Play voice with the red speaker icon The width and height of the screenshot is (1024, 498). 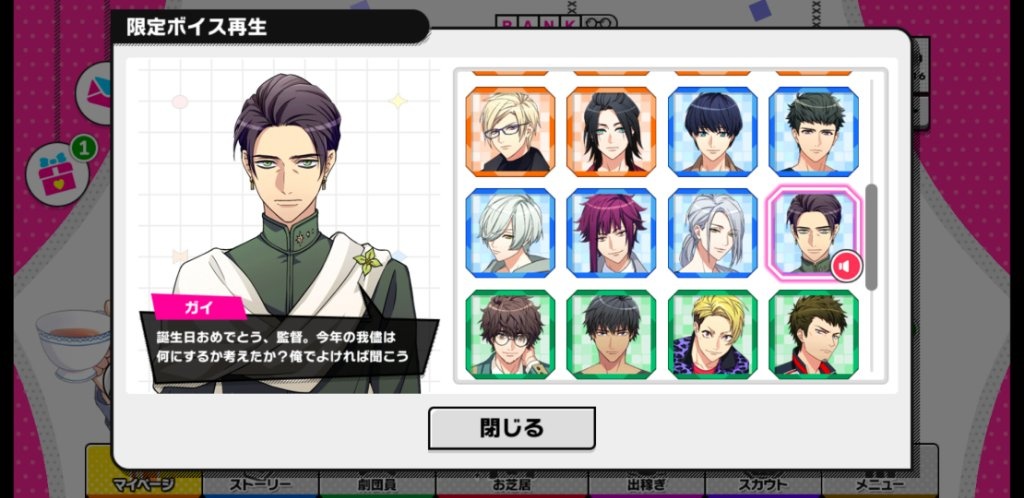846,266
